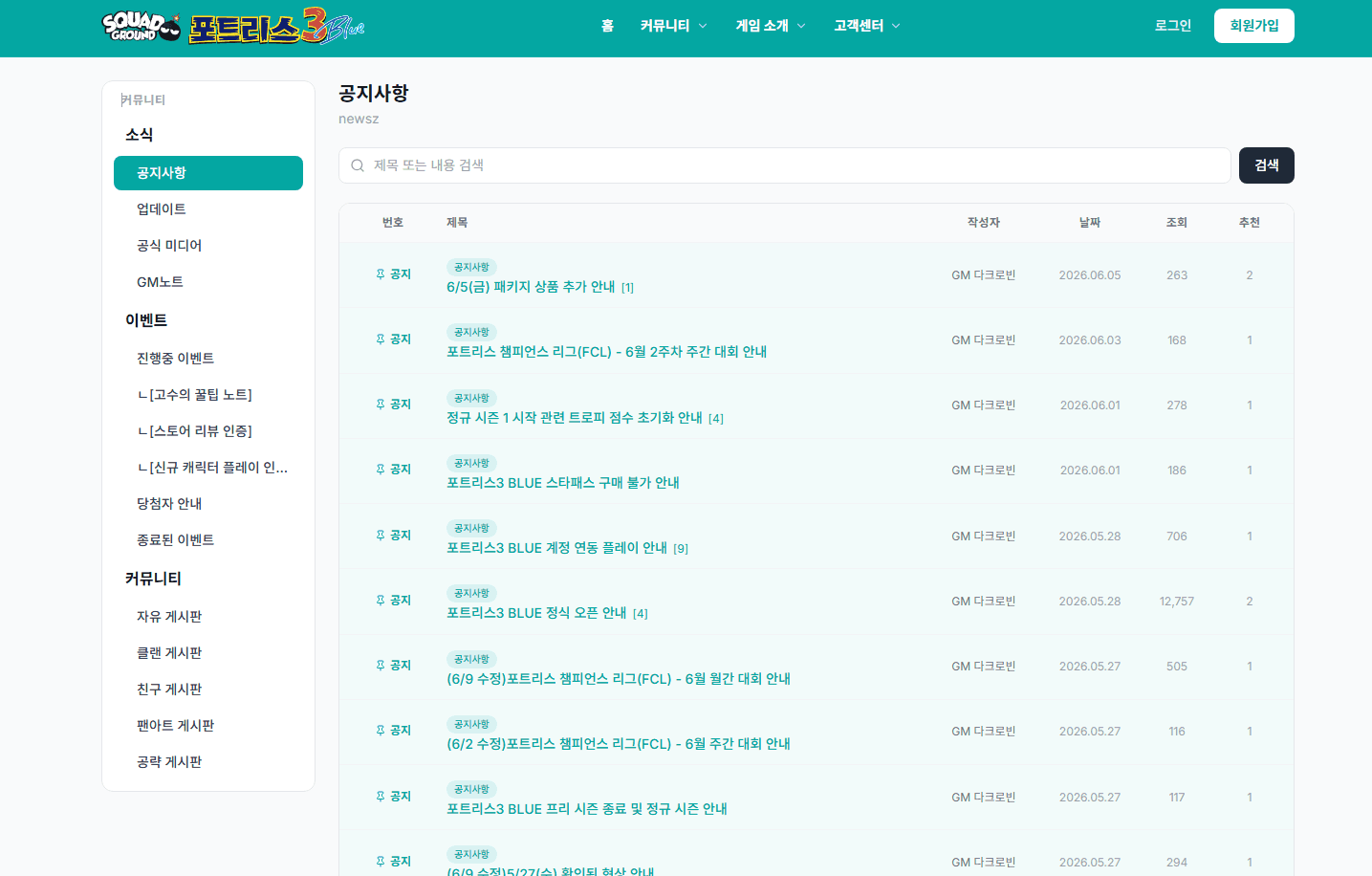The width and height of the screenshot is (1372, 876).
Task: Open post (6/2 수정) FCL 6월 주간 대회 안내
Action: pos(619,744)
